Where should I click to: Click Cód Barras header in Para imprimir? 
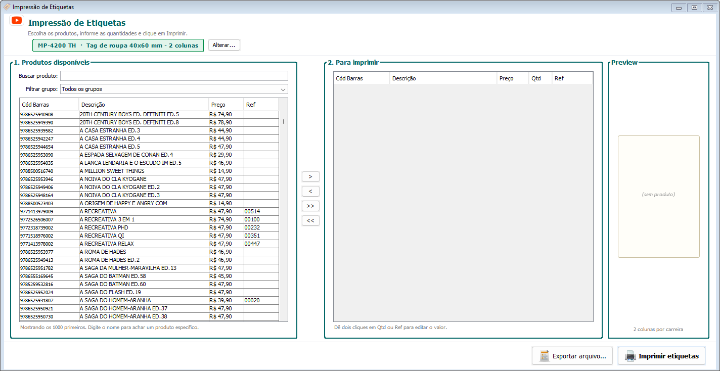click(362, 78)
